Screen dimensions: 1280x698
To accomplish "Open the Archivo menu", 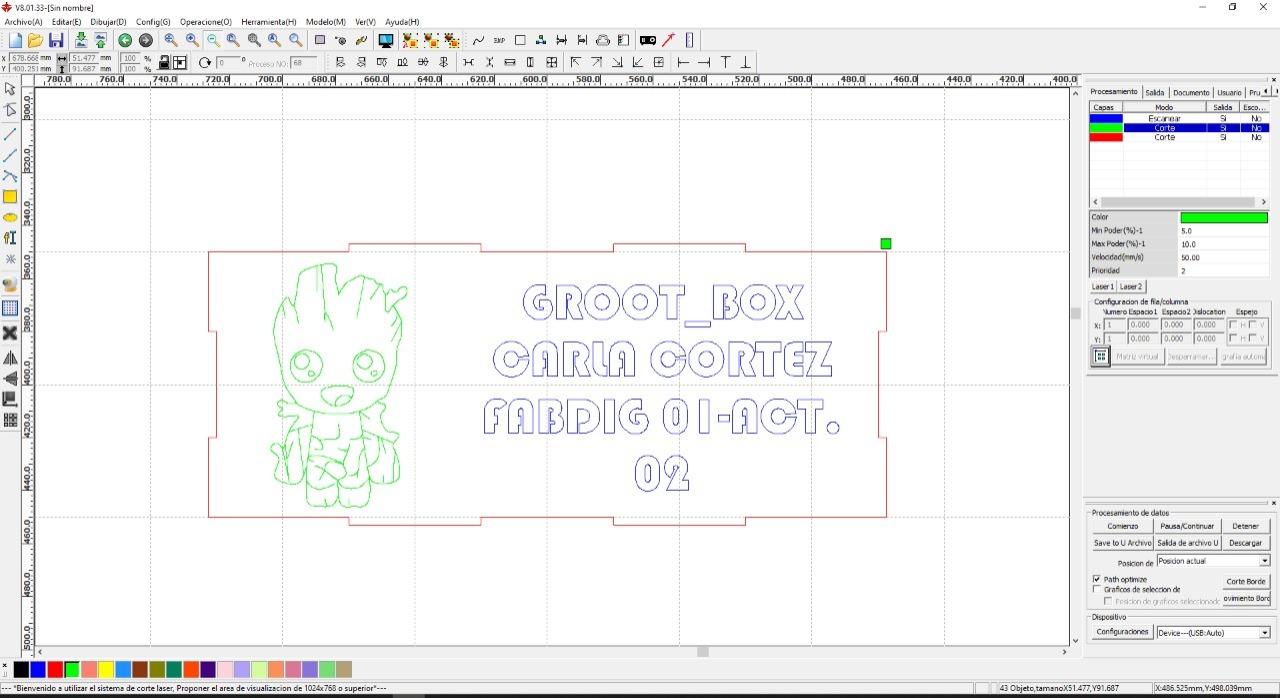I will point(24,21).
